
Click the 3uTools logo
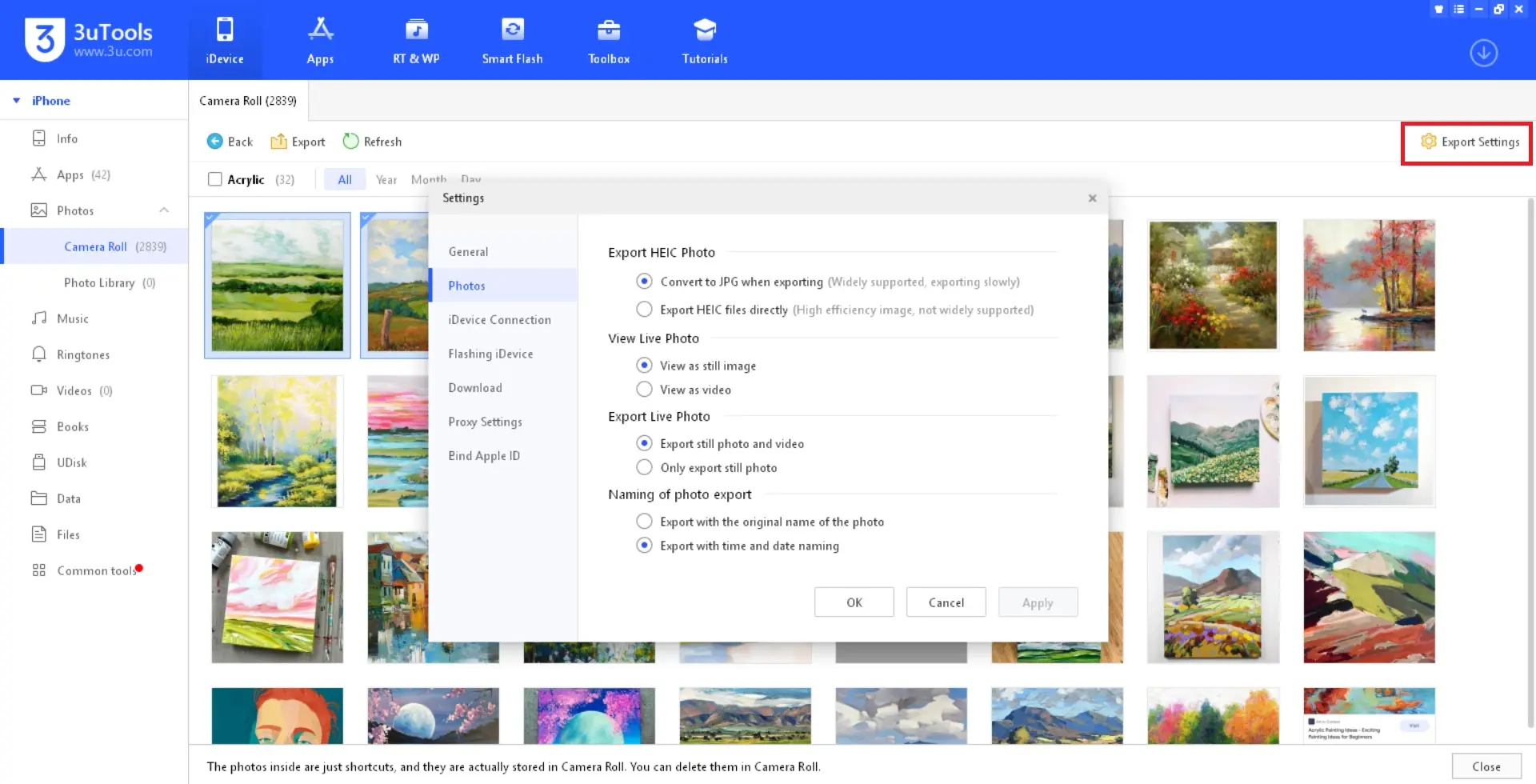pos(89,39)
